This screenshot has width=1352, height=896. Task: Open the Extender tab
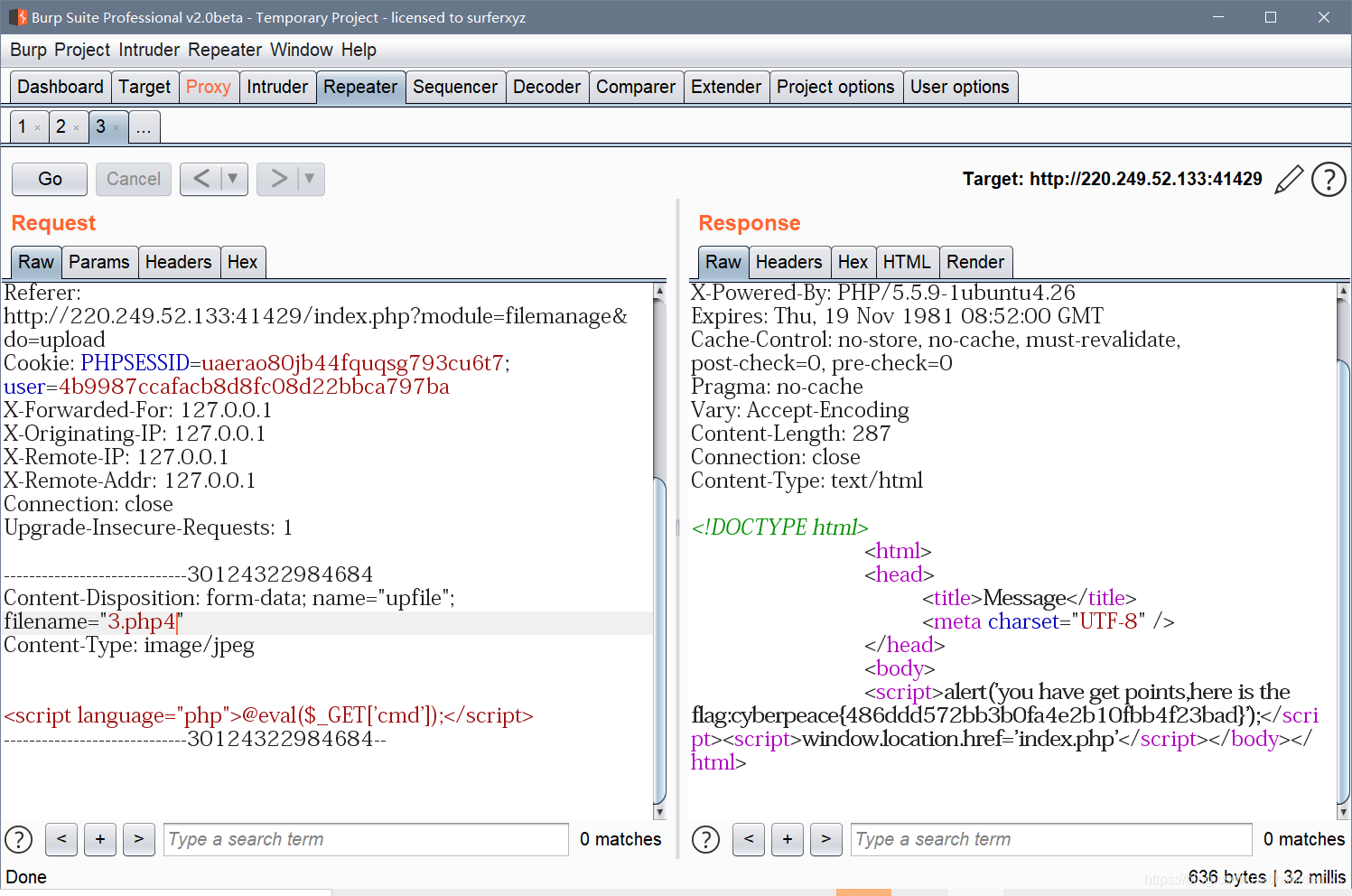click(726, 87)
